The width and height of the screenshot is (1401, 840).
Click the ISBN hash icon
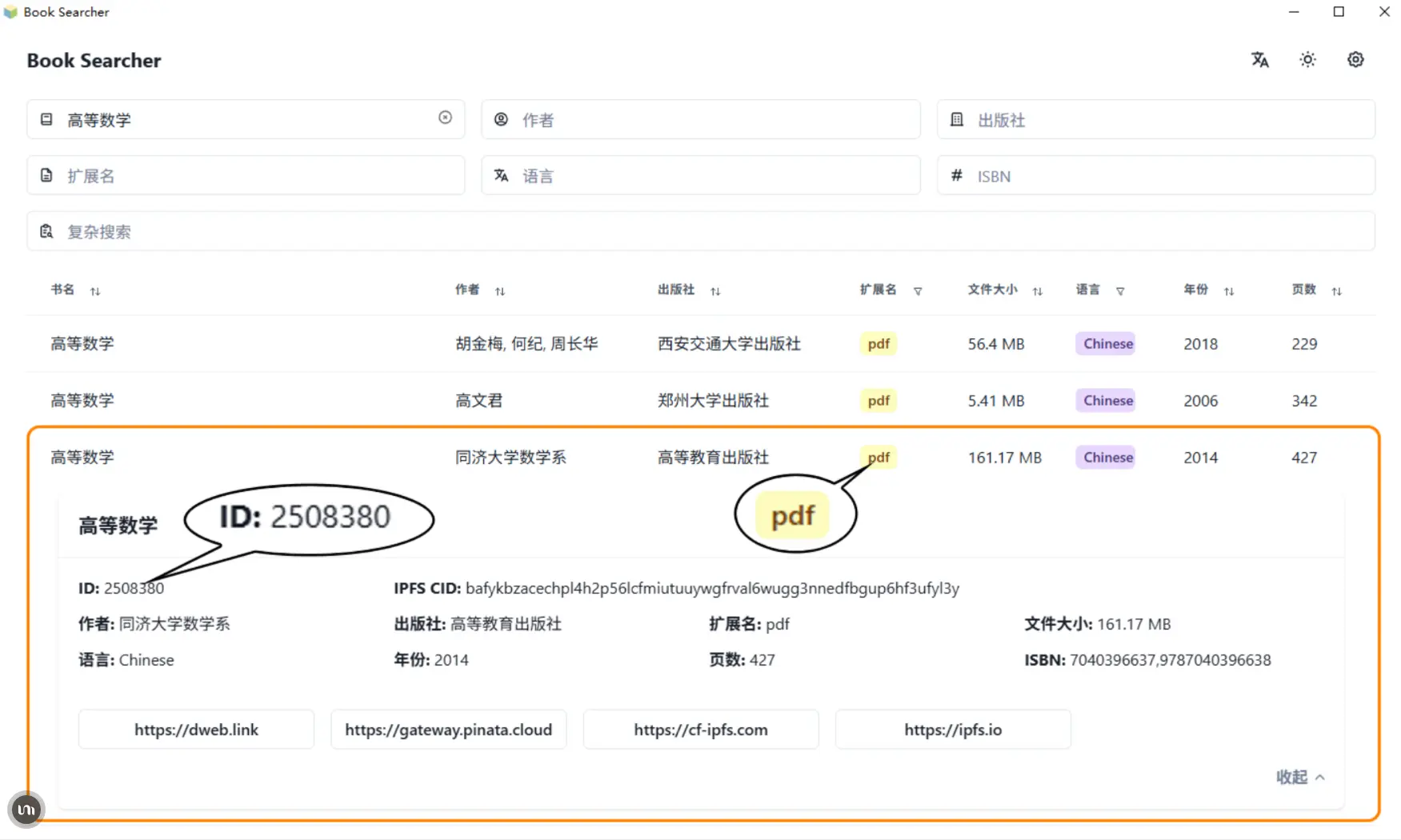957,175
